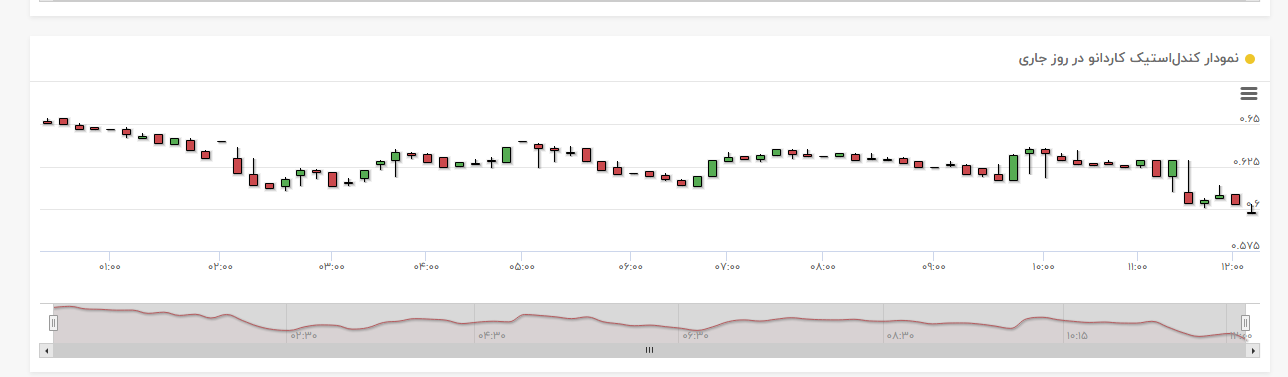The height and width of the screenshot is (377, 1288).
Task: Click the navigator ۰۲:۳۰ time label
Action: [304, 336]
